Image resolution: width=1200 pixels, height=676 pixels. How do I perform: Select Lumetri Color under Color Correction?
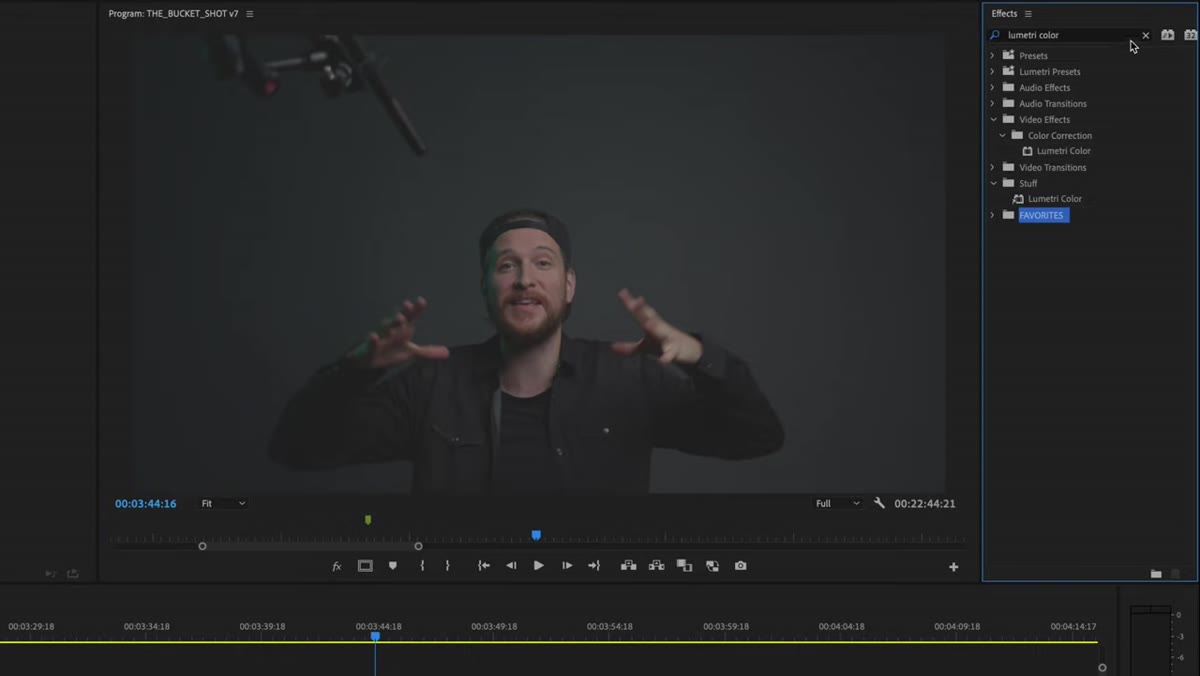coord(1063,151)
